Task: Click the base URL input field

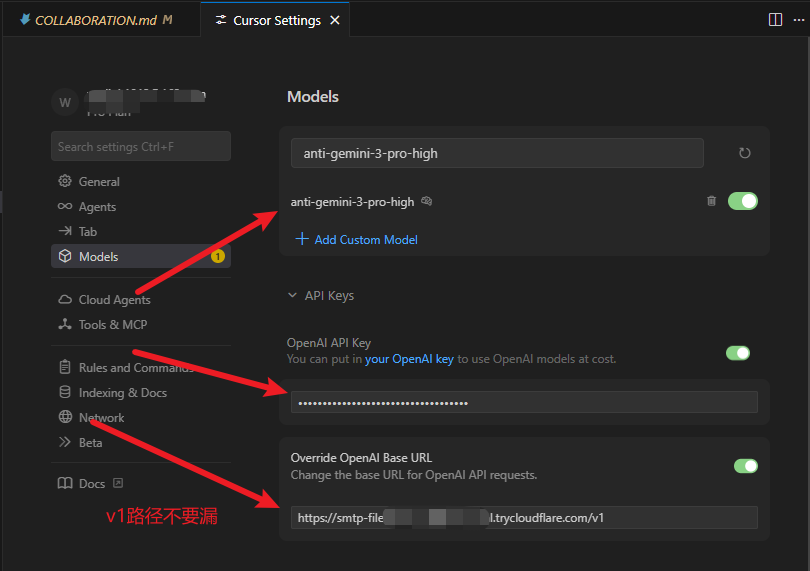Action: [524, 517]
